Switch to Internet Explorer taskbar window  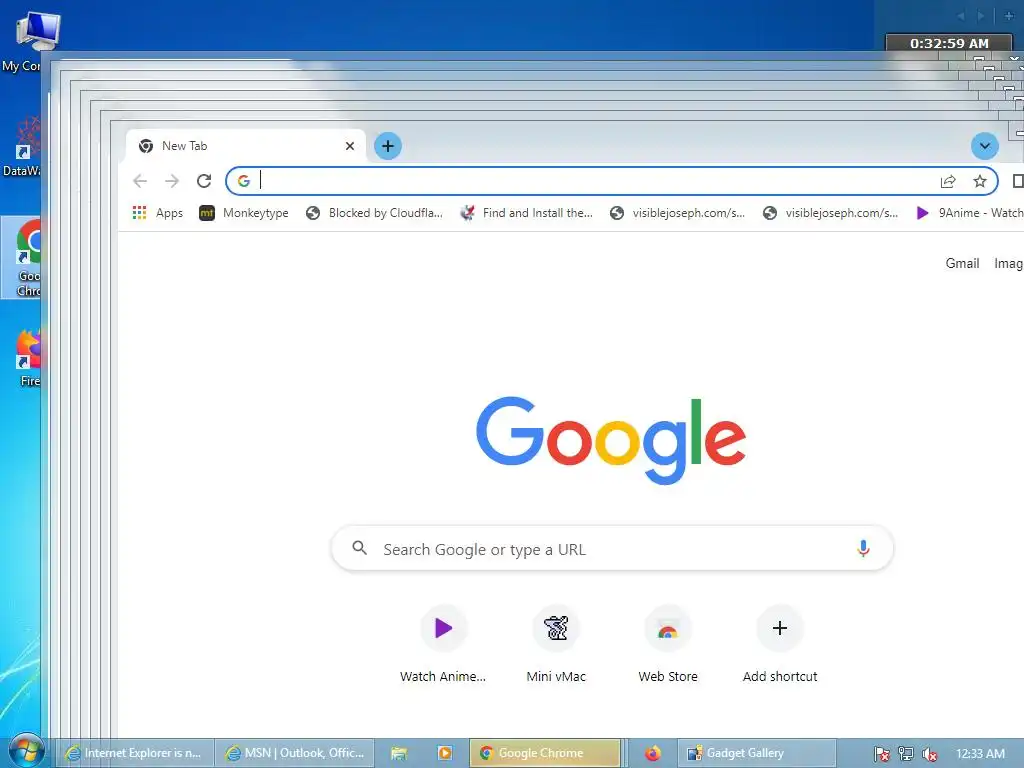(135, 753)
